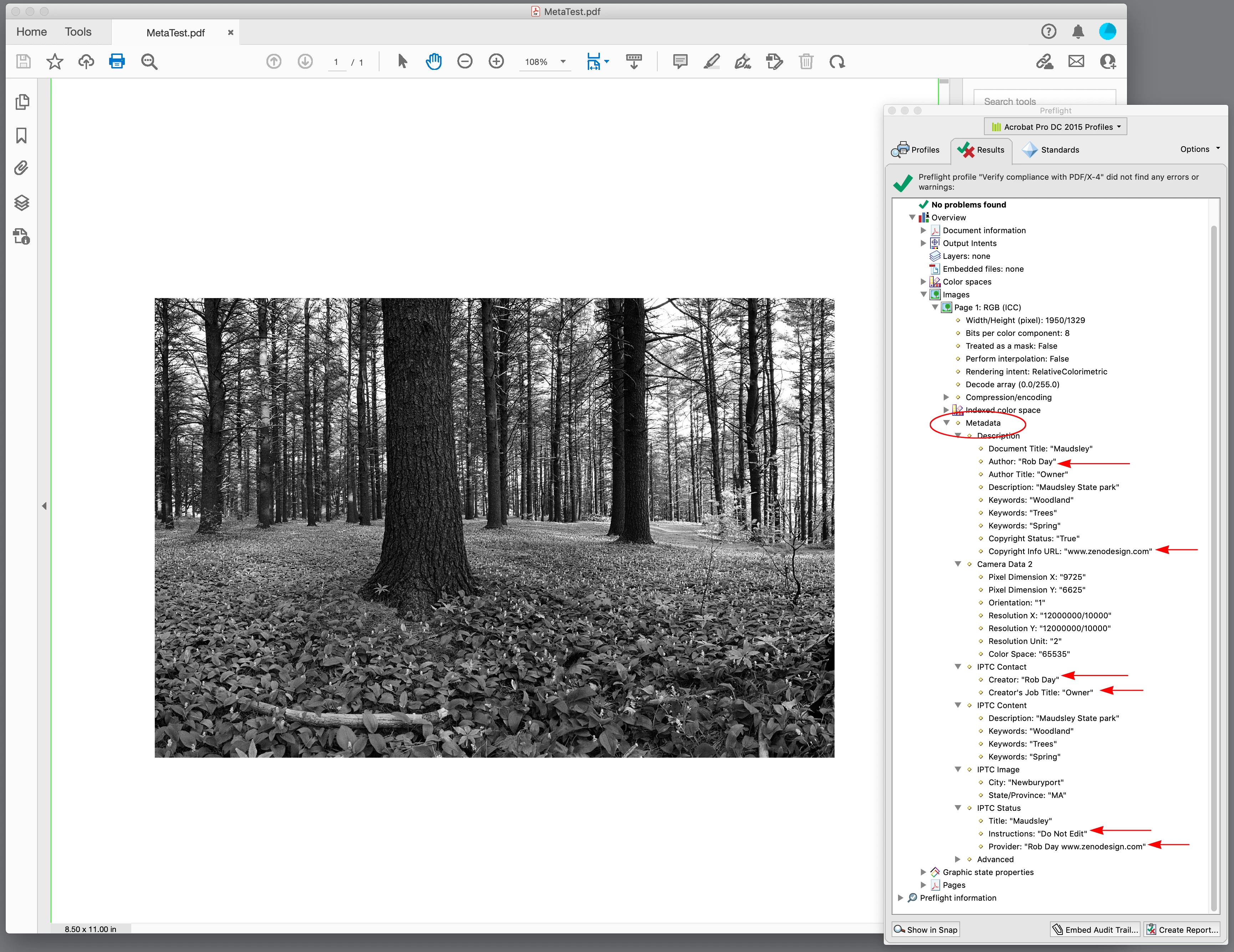Show the Bookmarks side panel

[21, 135]
